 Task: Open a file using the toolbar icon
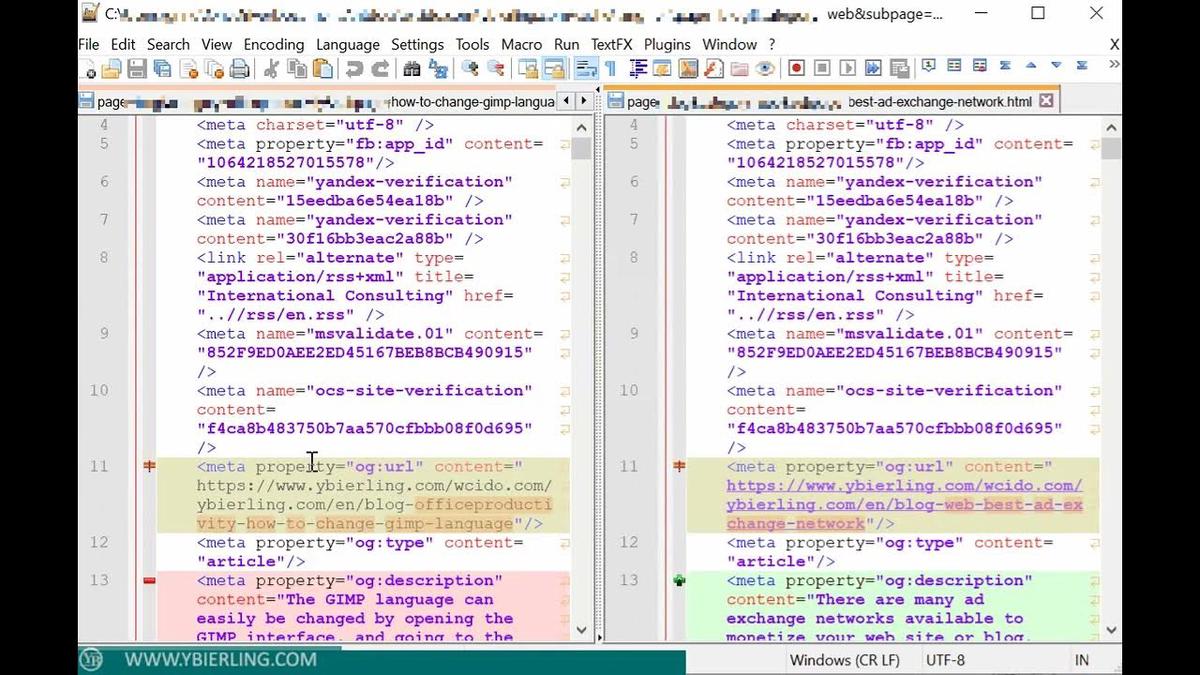pyautogui.click(x=113, y=67)
